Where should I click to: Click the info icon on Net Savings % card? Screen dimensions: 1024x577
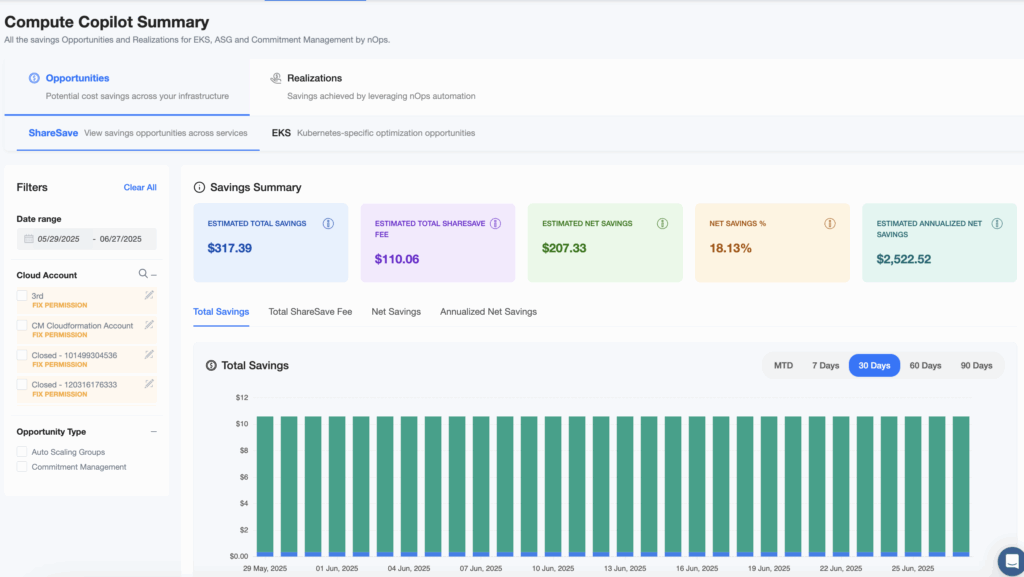(x=829, y=224)
